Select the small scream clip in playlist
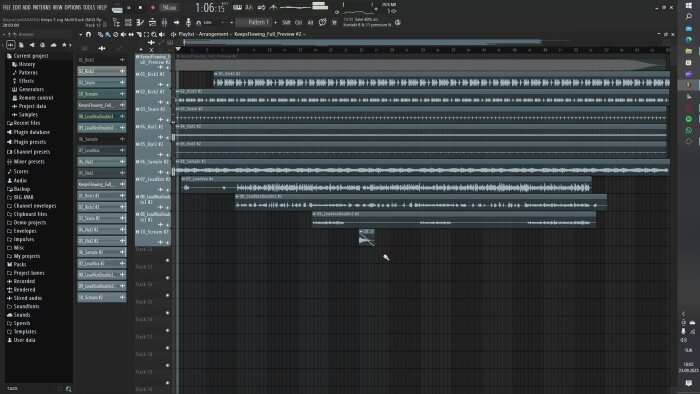 click(367, 237)
